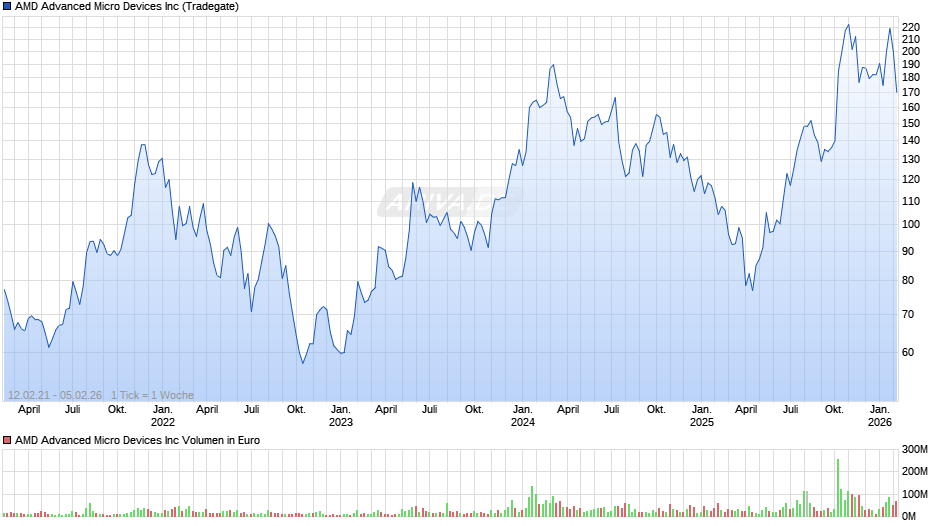Click the 110 price axis label
This screenshot has height=526, width=940.
(x=911, y=202)
